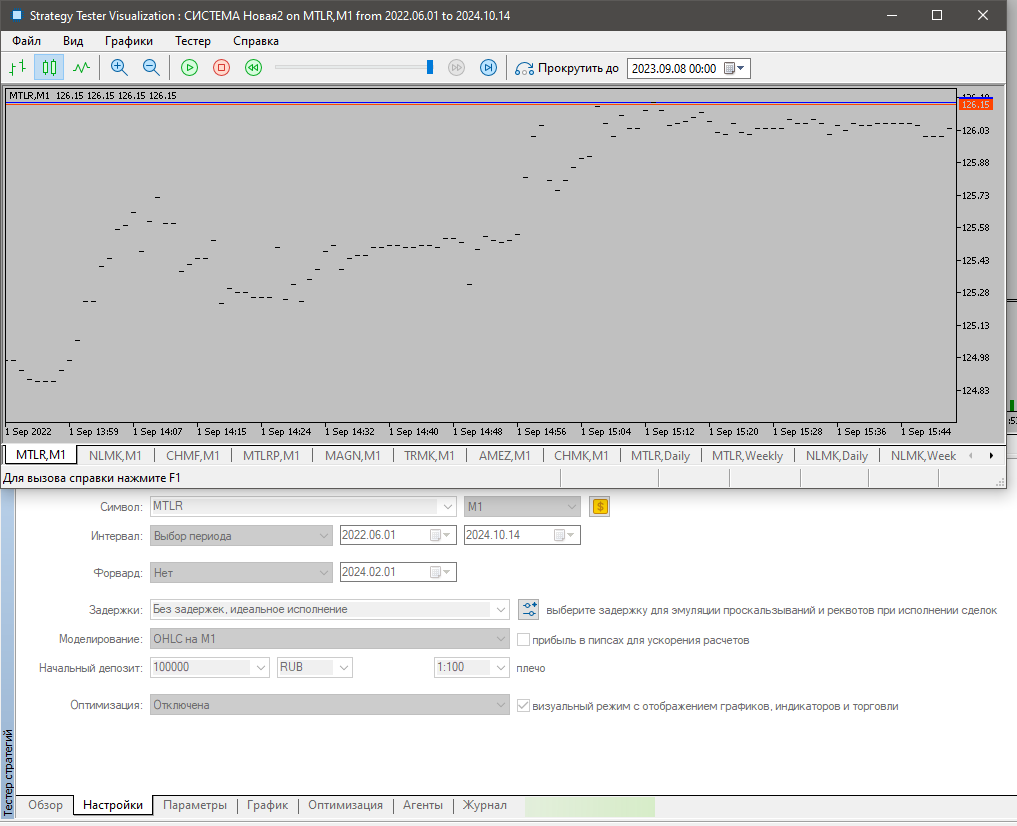1017x826 pixels.
Task: Open the Параметры tester tab
Action: (x=195, y=805)
